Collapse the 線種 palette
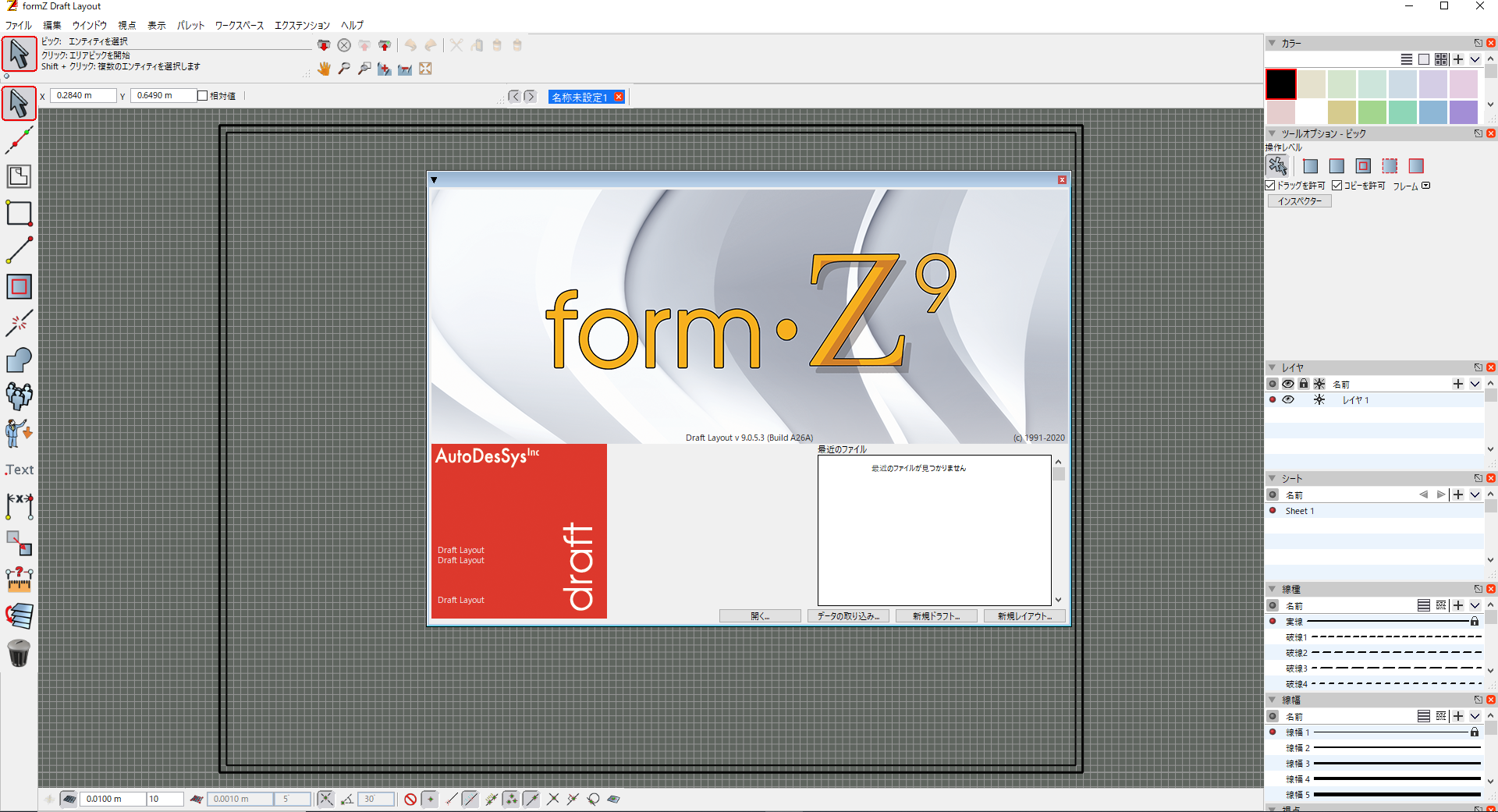The width and height of the screenshot is (1498, 812). pyautogui.click(x=1272, y=588)
